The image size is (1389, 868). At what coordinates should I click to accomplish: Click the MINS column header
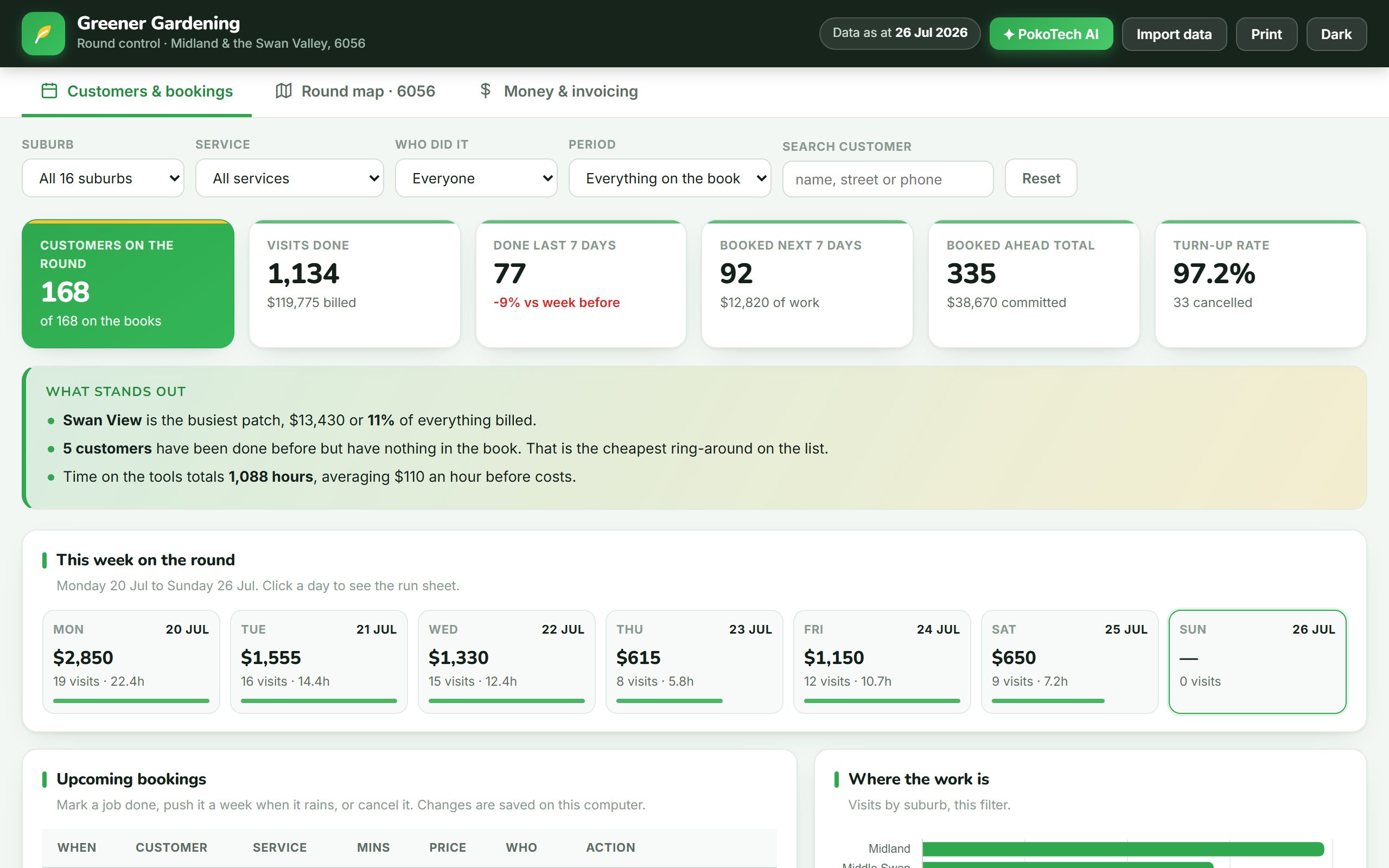click(373, 847)
